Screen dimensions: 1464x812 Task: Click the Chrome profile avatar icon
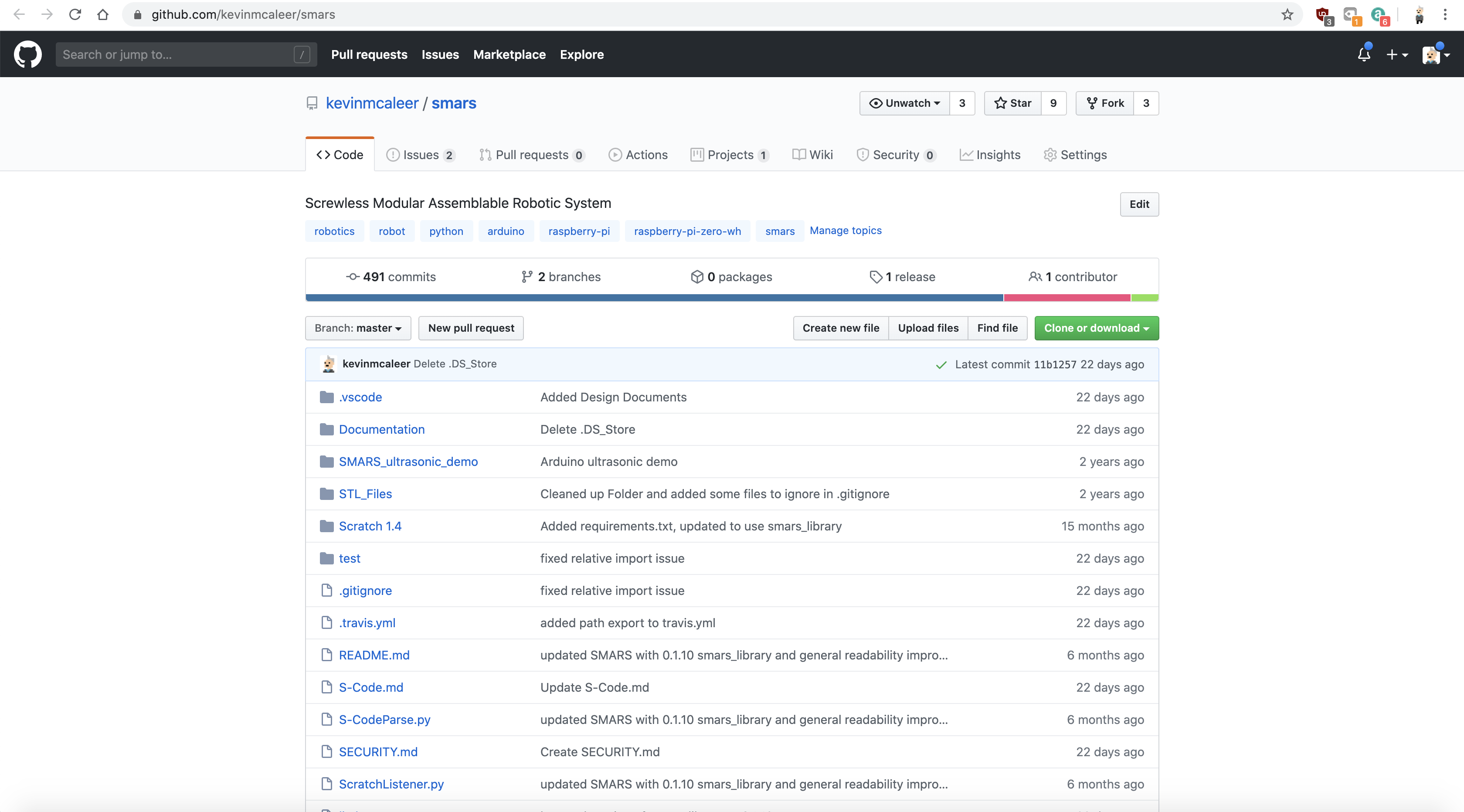[x=1419, y=14]
